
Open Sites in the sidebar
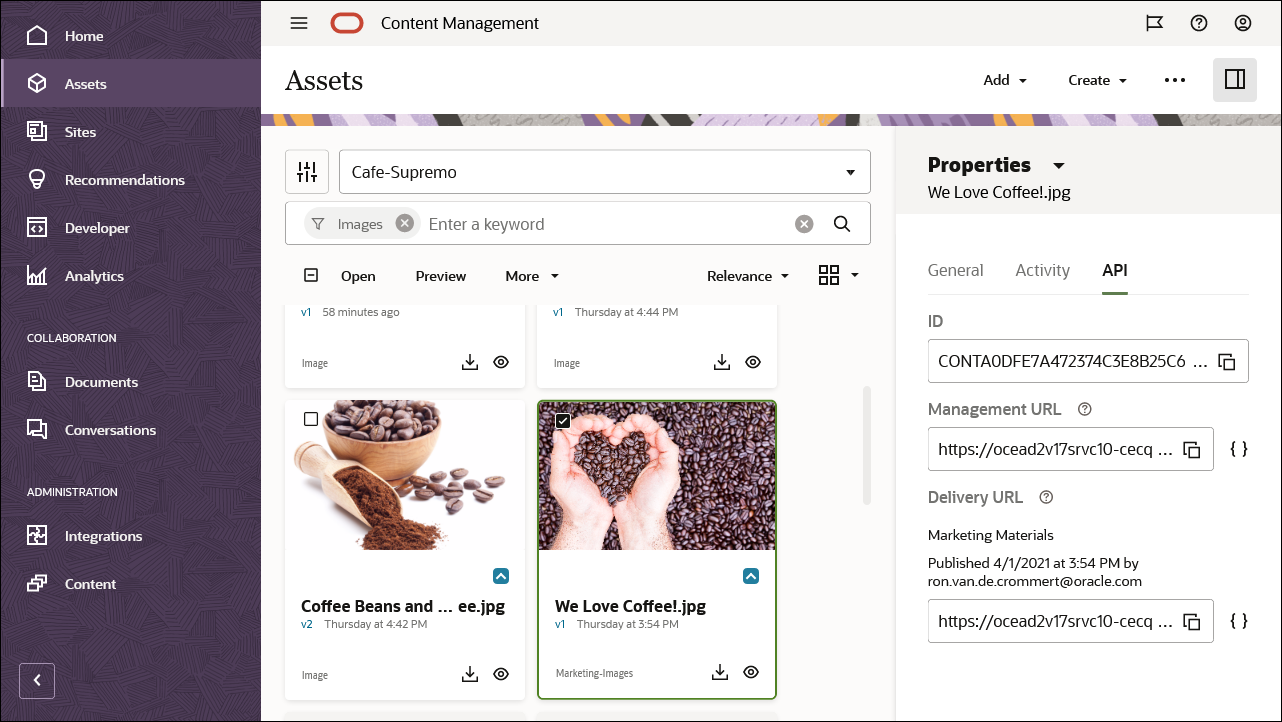(x=131, y=132)
